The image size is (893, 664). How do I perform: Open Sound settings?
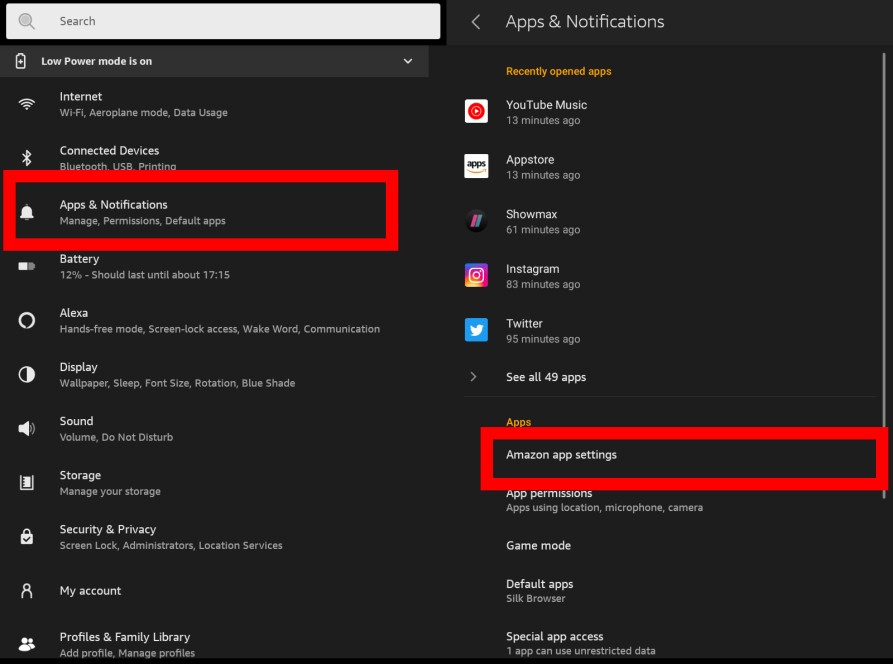click(x=214, y=429)
